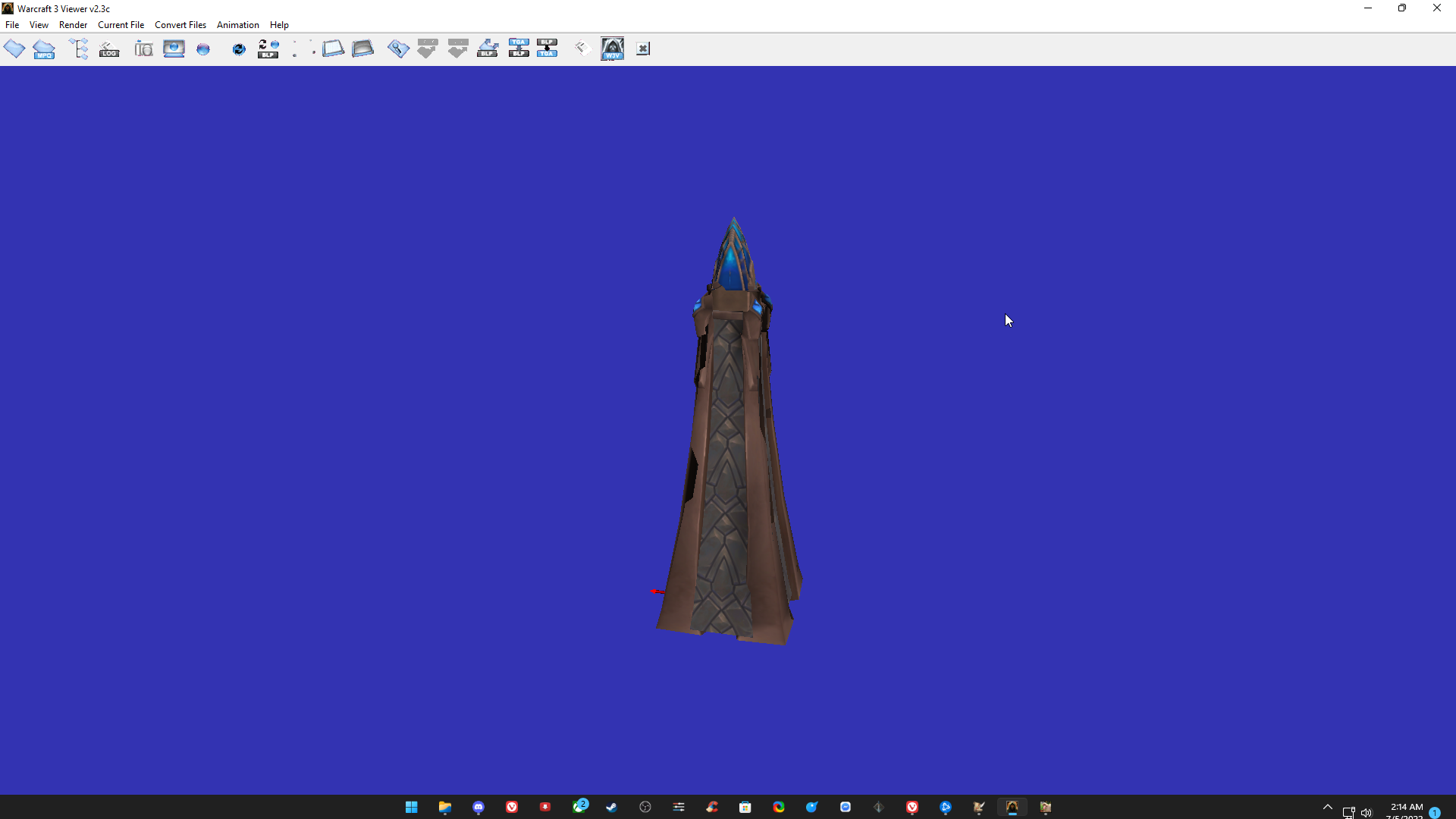Open MPQ archive toolbar icon
1456x819 pixels.
[44, 49]
